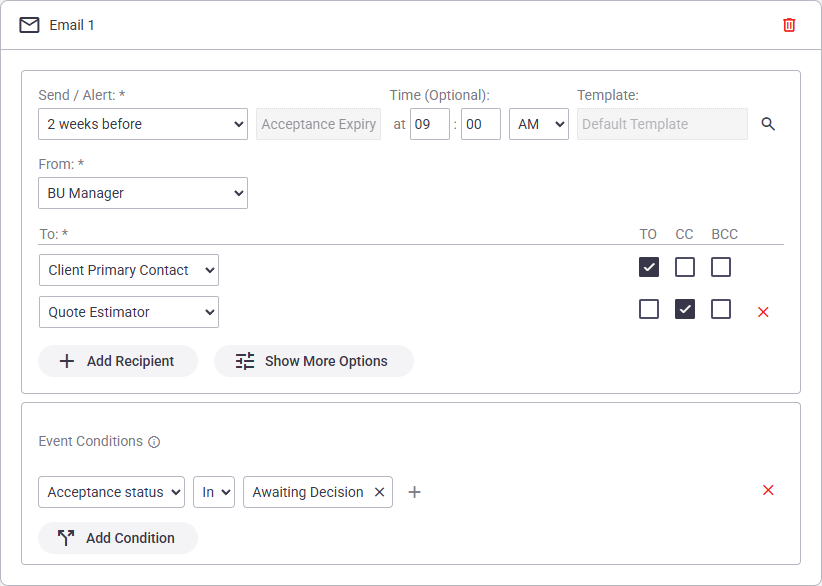Image resolution: width=822 pixels, height=586 pixels.
Task: Click the Event Conditions info icon
Action: point(154,442)
